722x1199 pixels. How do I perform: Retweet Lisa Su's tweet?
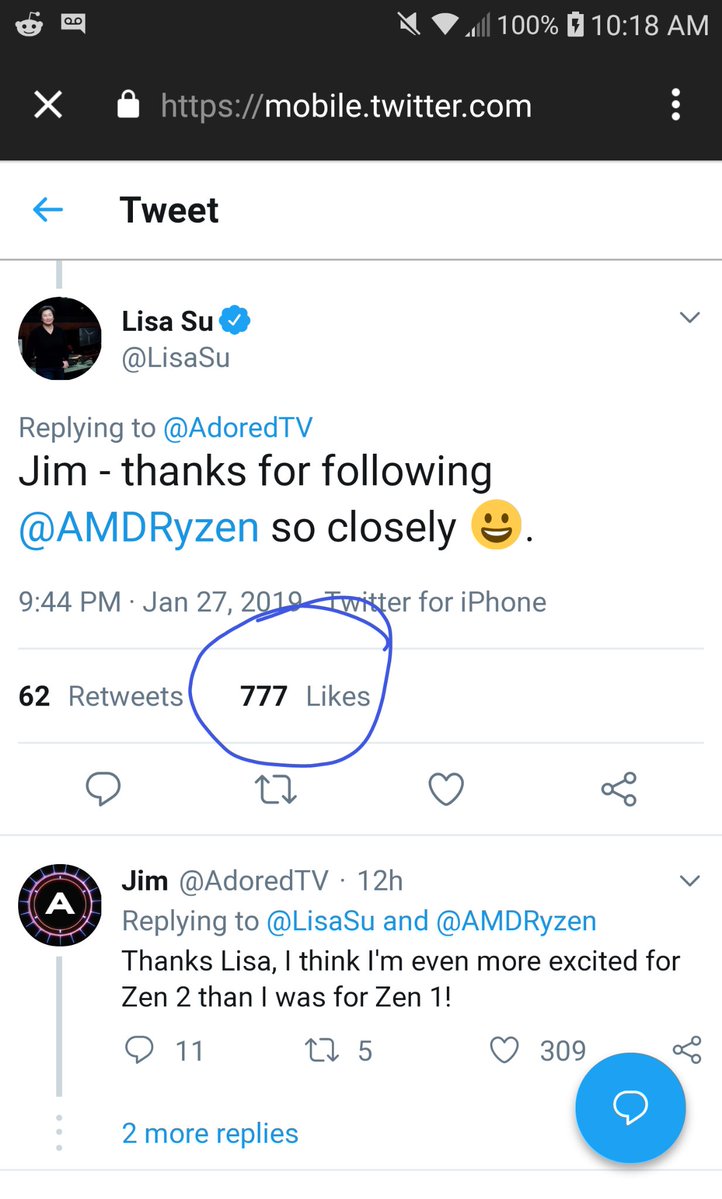pos(276,791)
